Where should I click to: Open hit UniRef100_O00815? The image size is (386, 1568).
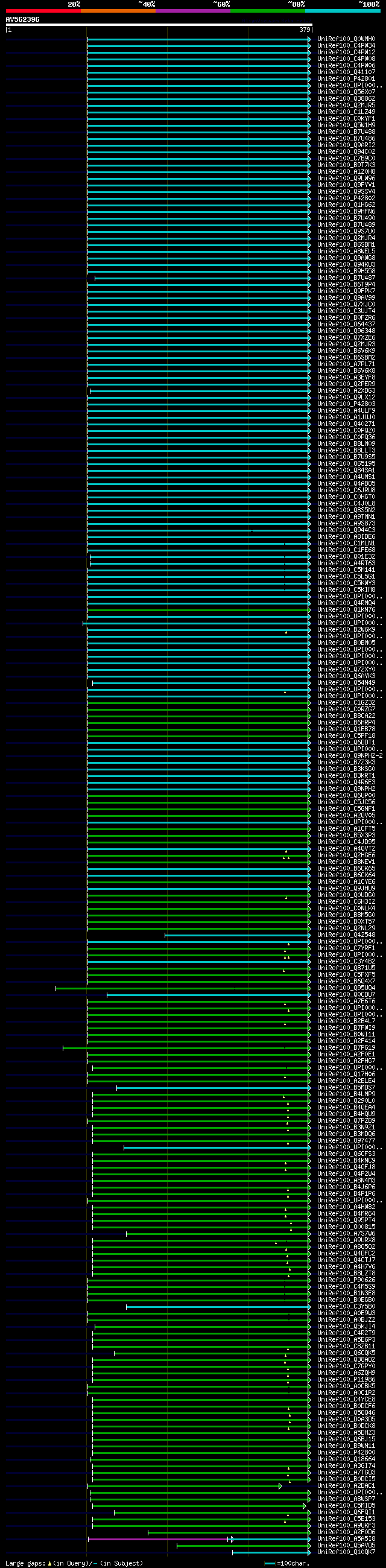coord(346,1227)
